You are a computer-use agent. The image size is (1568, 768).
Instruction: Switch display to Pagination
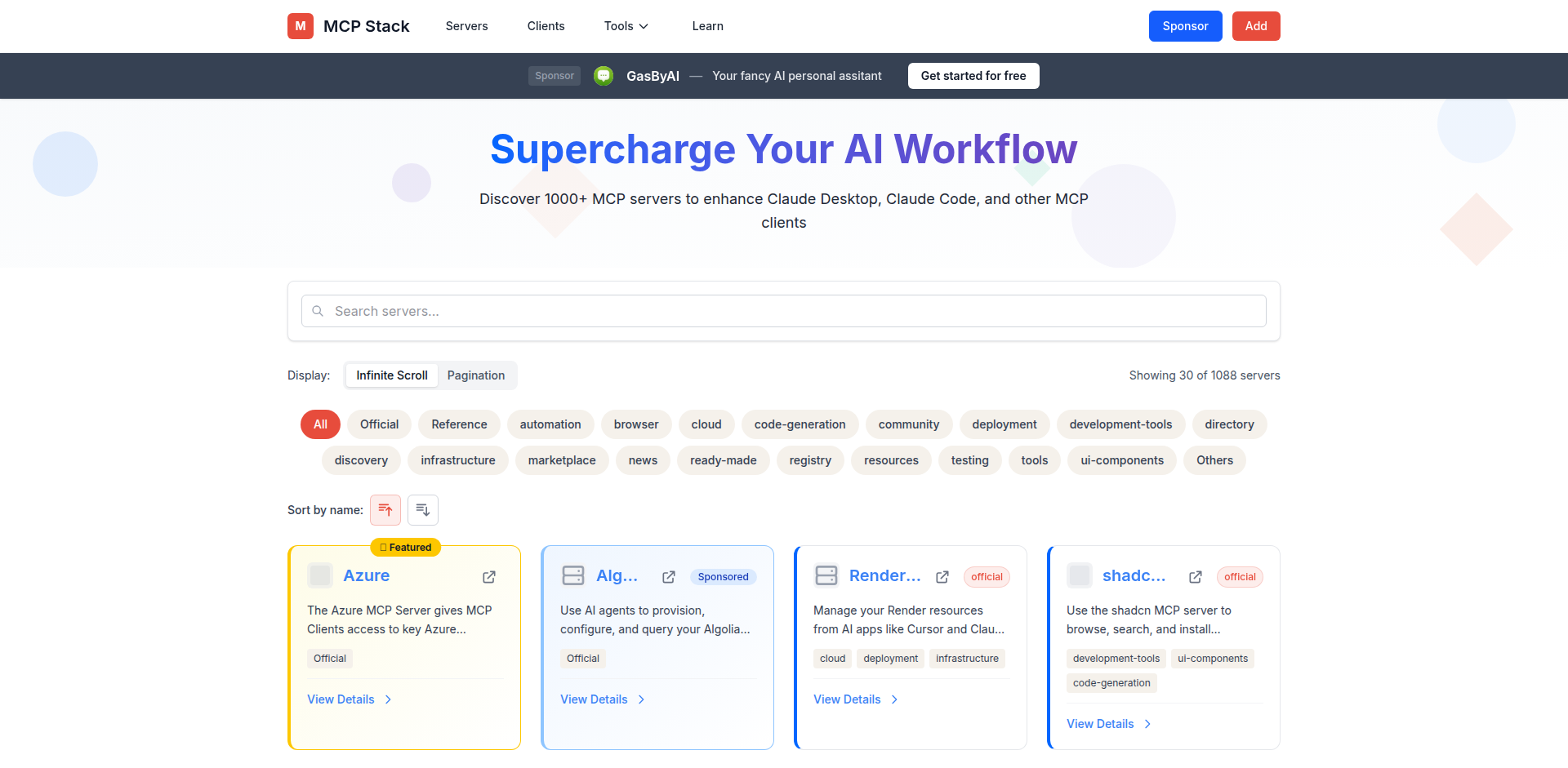click(476, 375)
